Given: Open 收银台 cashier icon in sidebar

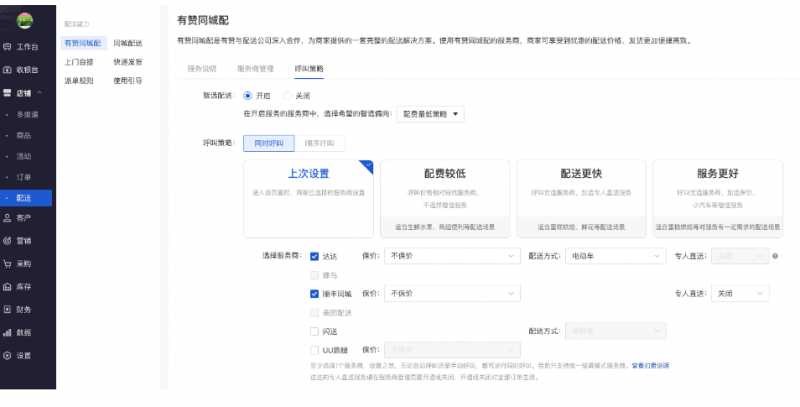Looking at the screenshot, I should 7,70.
